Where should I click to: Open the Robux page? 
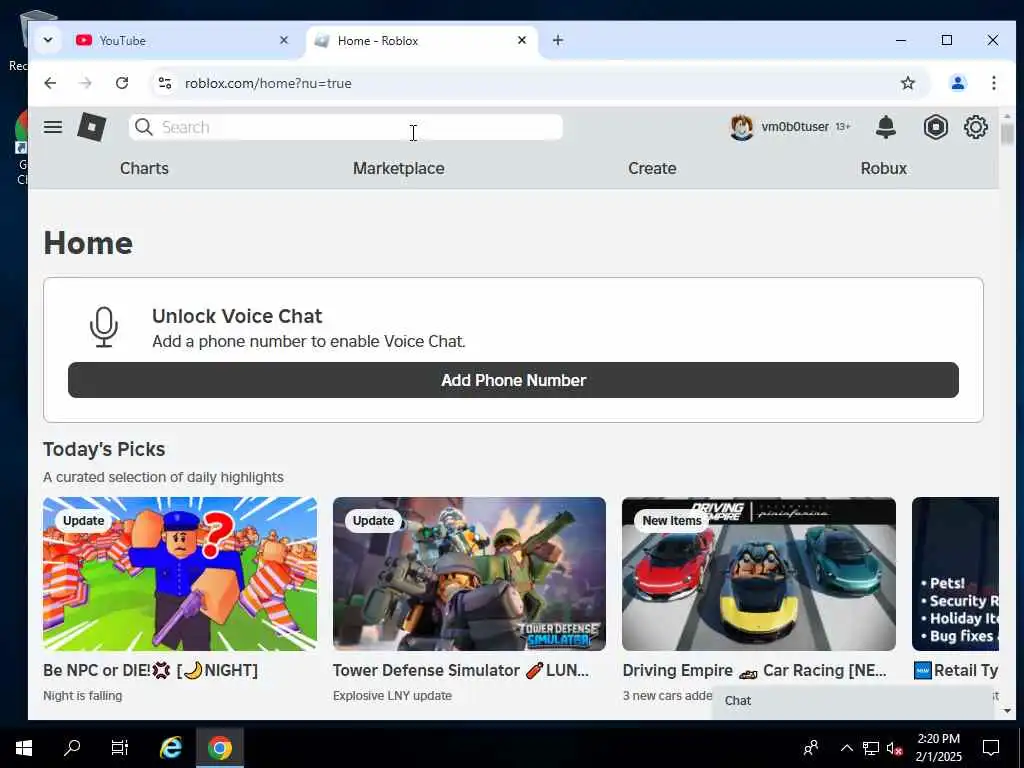[884, 168]
